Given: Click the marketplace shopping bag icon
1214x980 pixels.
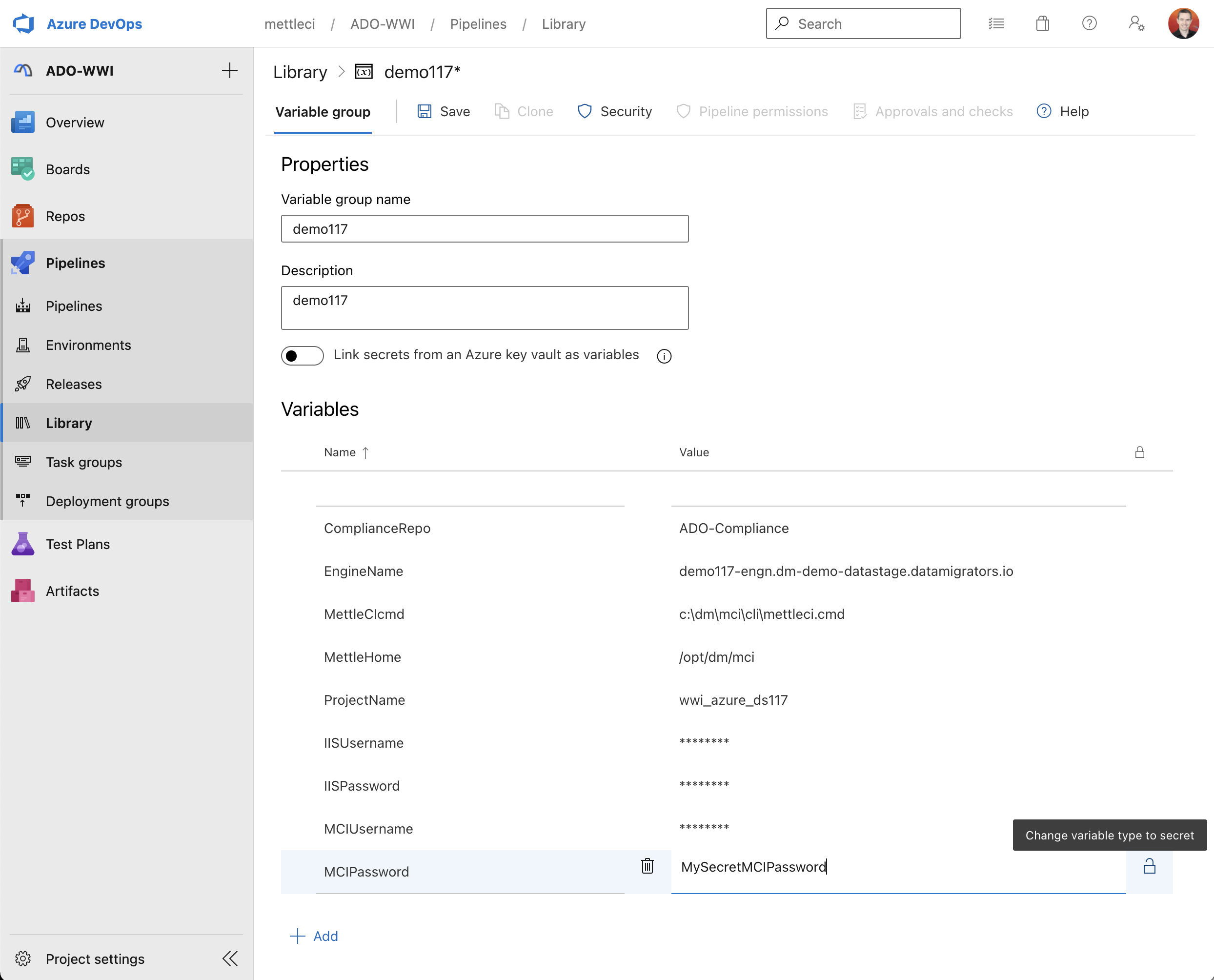Looking at the screenshot, I should click(1042, 24).
